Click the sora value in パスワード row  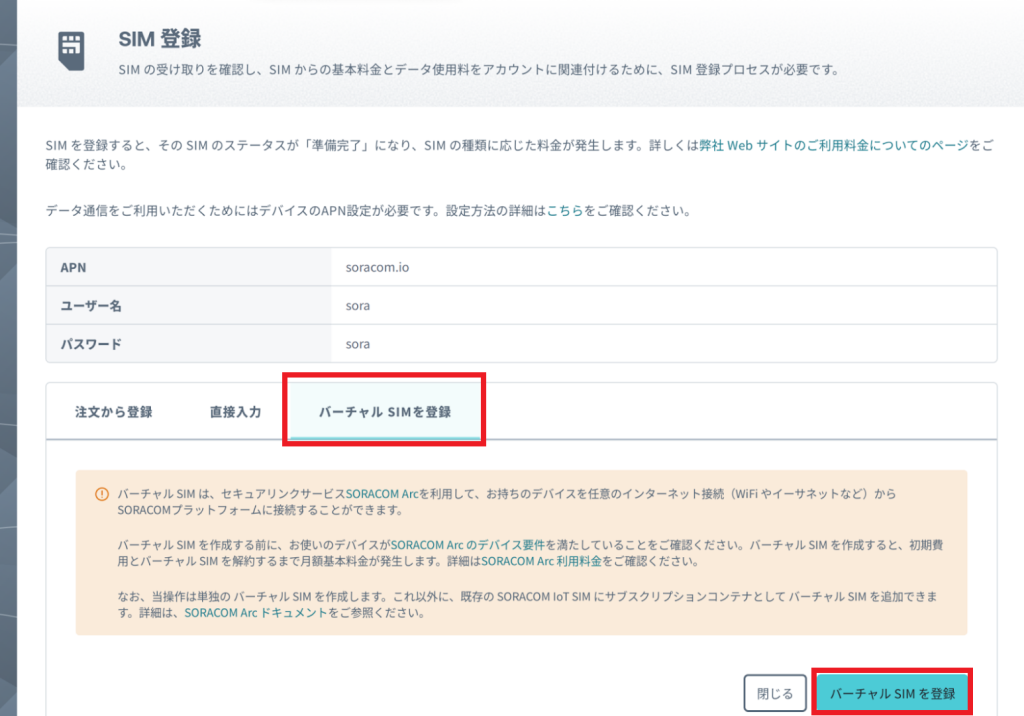click(x=357, y=343)
